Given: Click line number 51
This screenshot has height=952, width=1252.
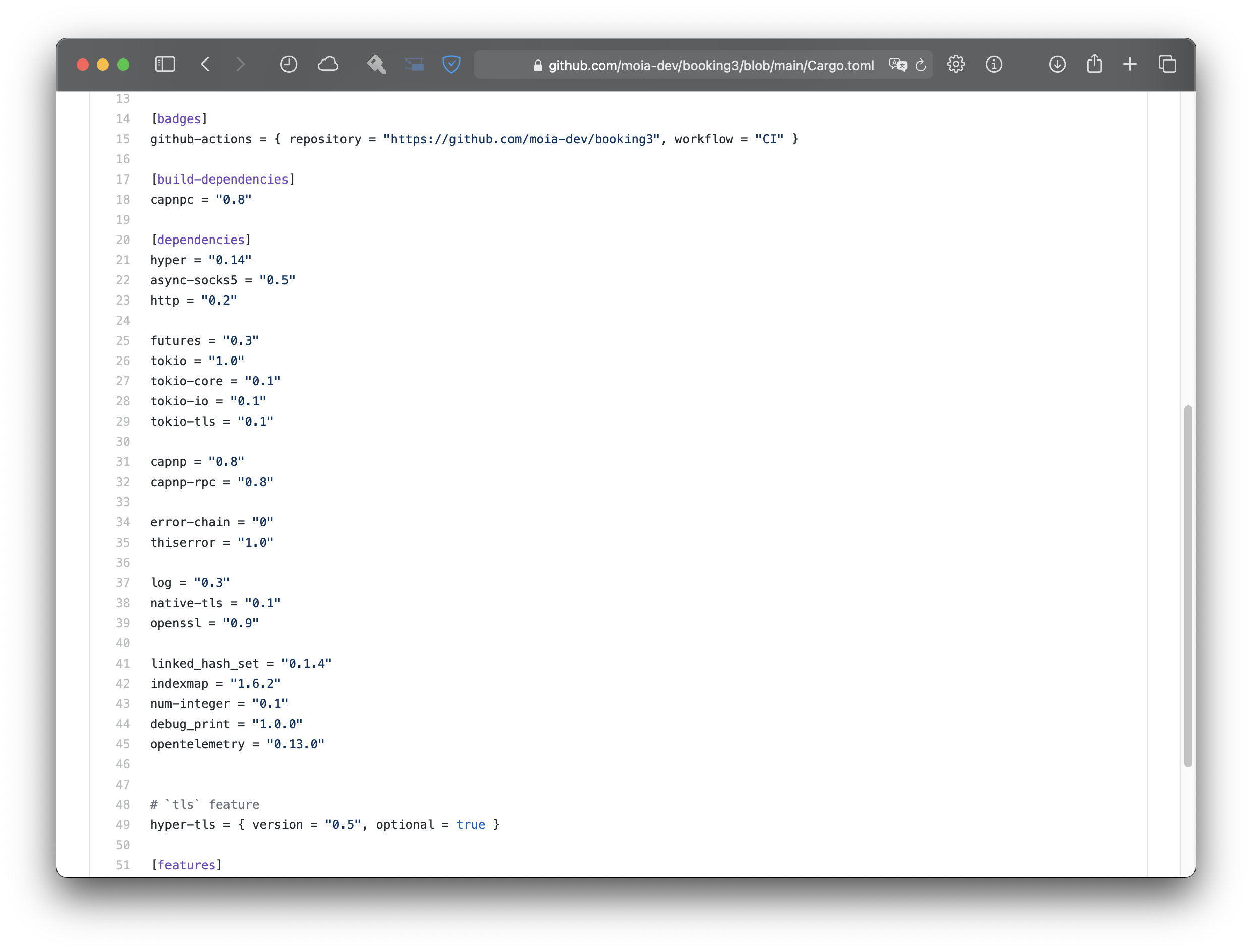Looking at the screenshot, I should pyautogui.click(x=123, y=865).
